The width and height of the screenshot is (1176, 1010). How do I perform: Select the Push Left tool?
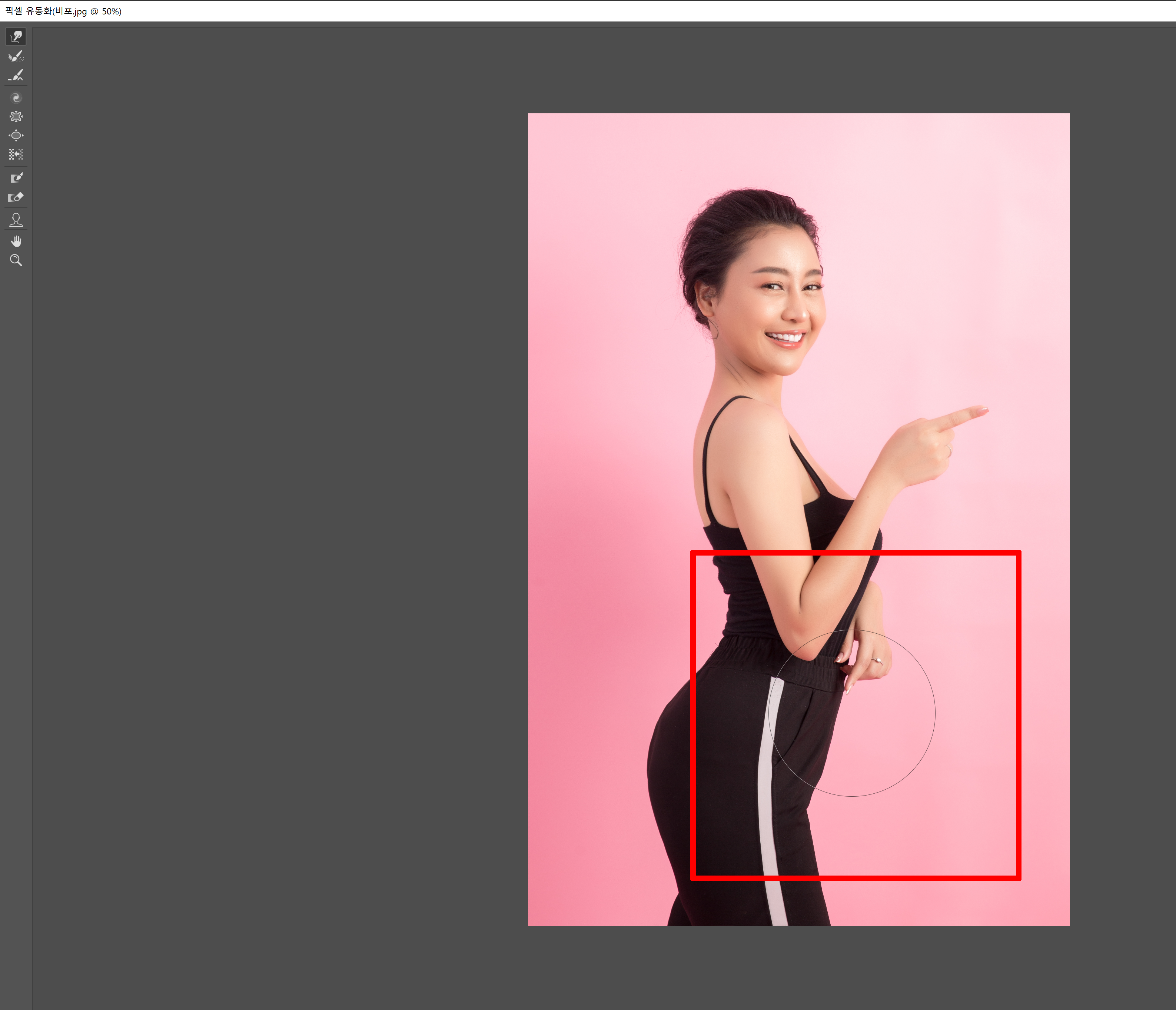pos(16,154)
